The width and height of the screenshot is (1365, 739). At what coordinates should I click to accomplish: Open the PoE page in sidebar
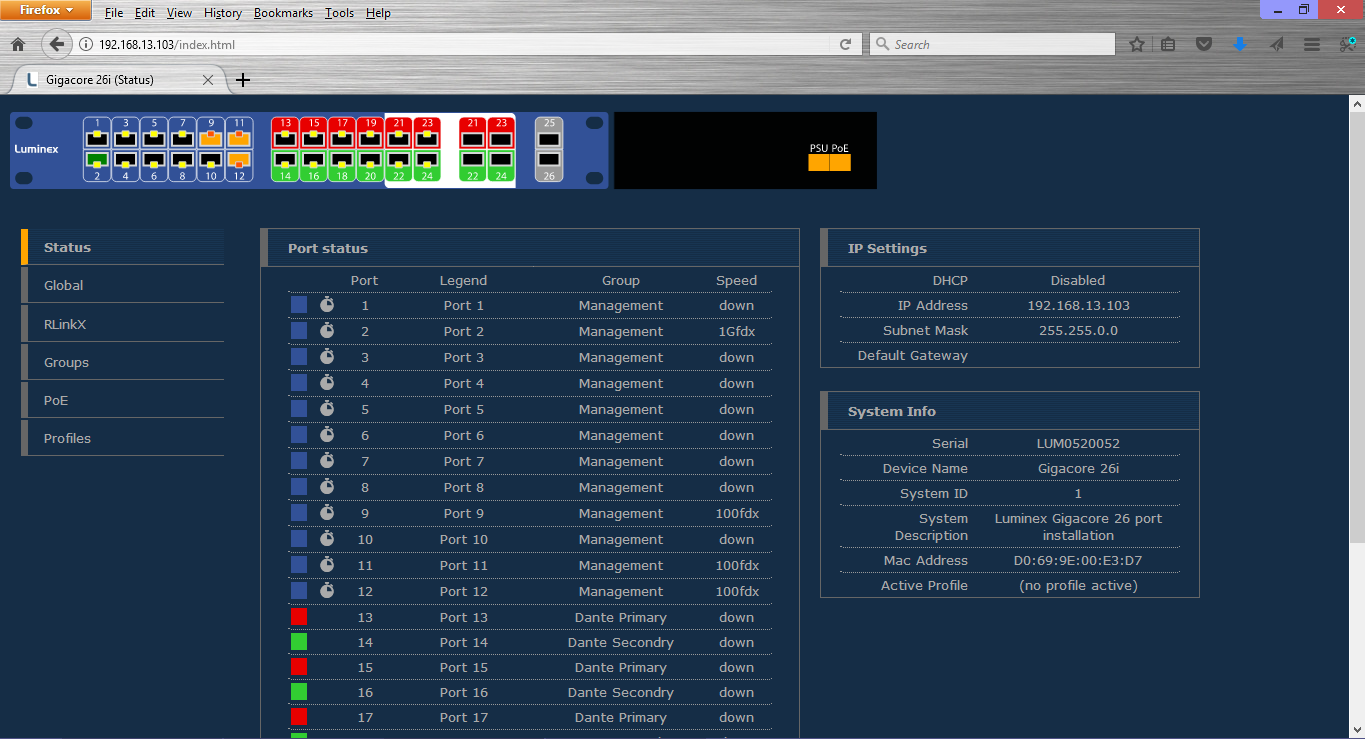(122, 400)
